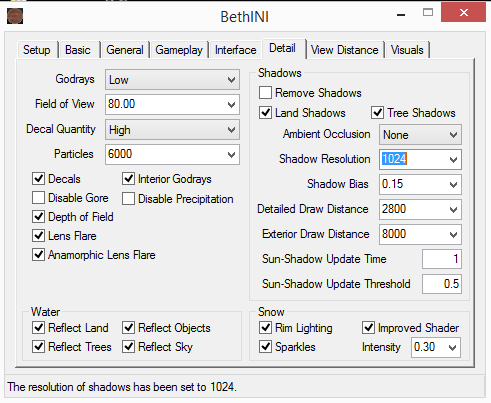The width and height of the screenshot is (491, 403).
Task: Toggle the Lens Flare checkbox
Action: point(38,236)
